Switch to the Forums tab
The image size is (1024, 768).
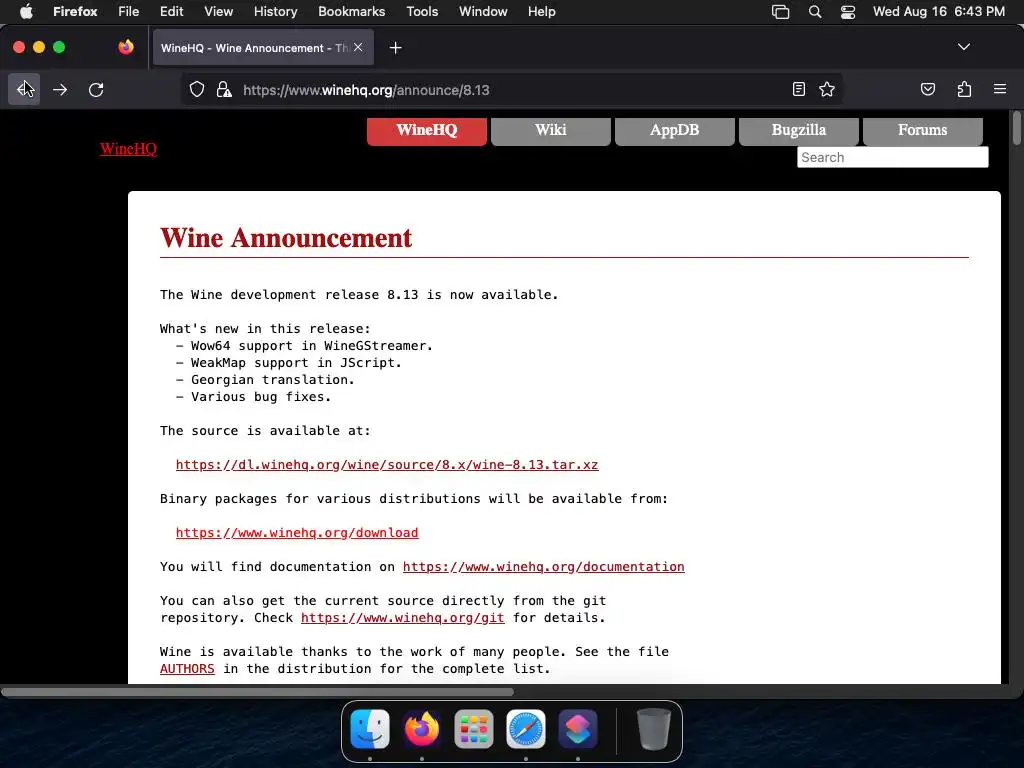(923, 131)
